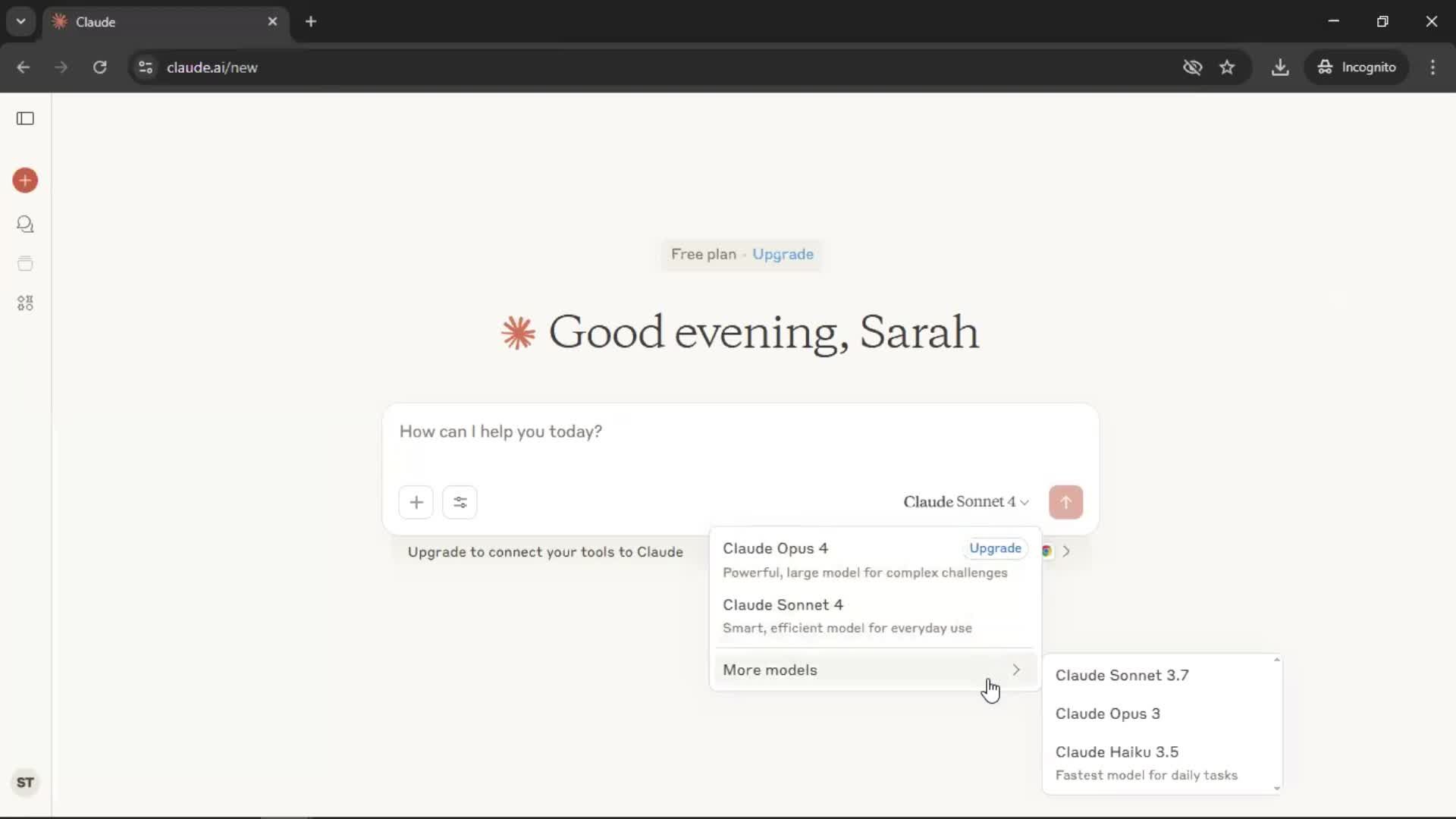Go forward with browser forward arrow
The width and height of the screenshot is (1456, 819).
click(x=61, y=67)
